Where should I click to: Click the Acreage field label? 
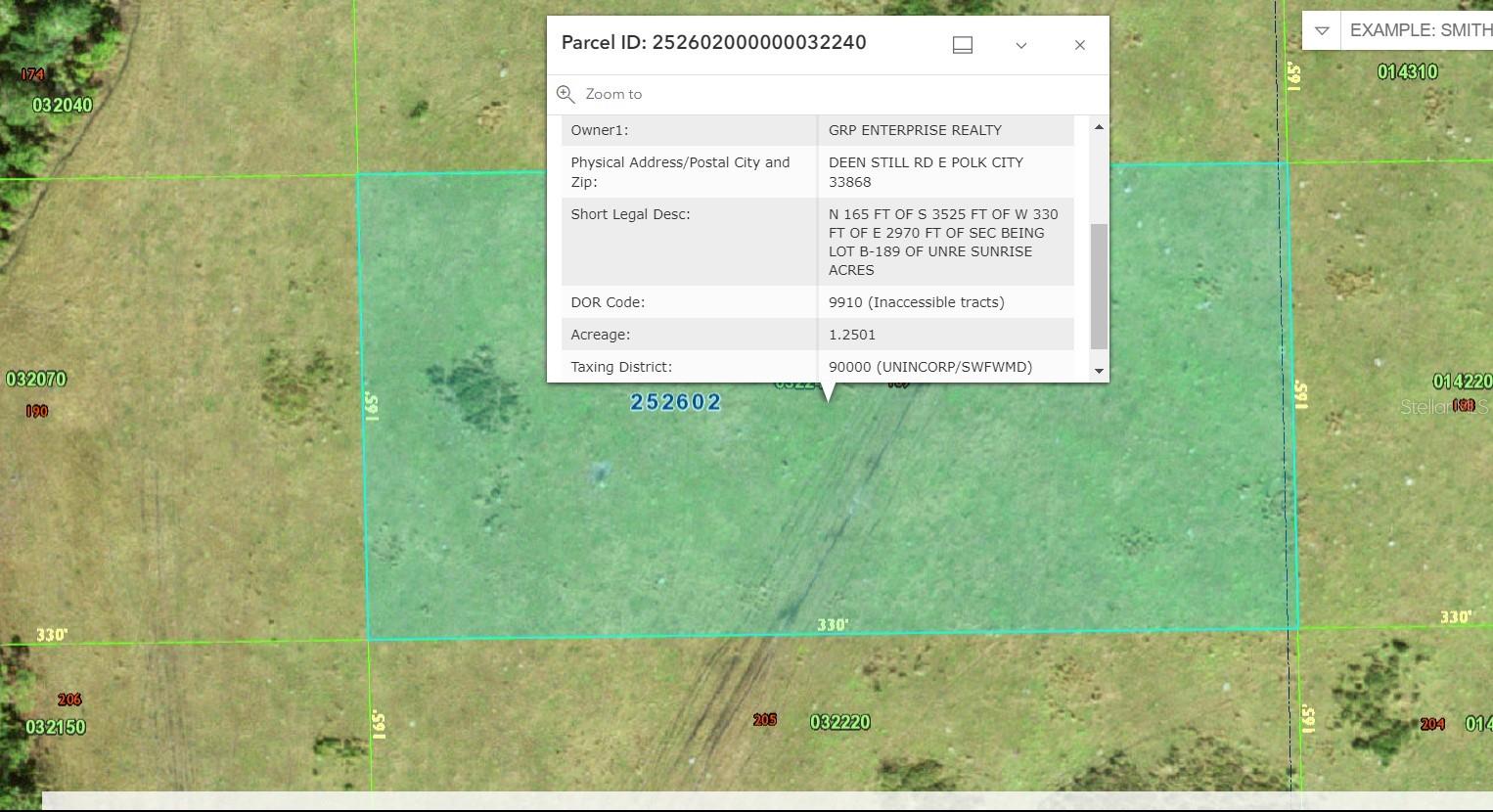click(600, 335)
